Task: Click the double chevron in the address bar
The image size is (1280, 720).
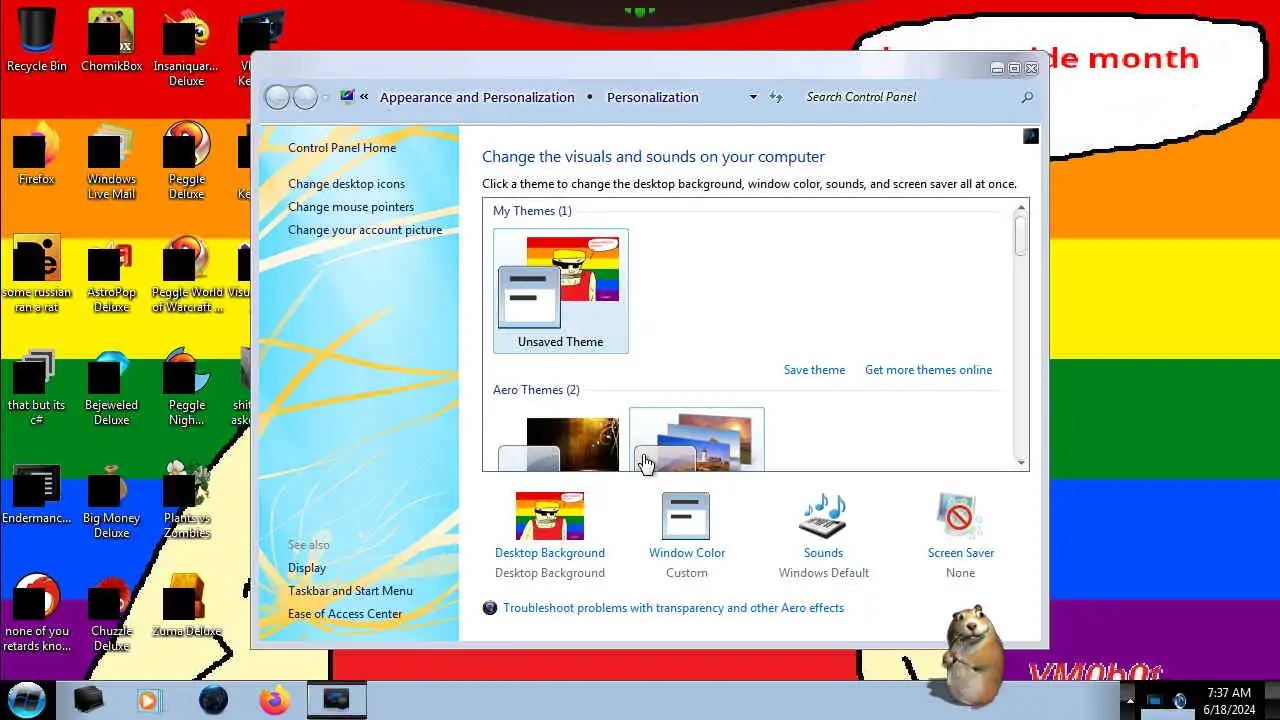Action: (x=364, y=97)
